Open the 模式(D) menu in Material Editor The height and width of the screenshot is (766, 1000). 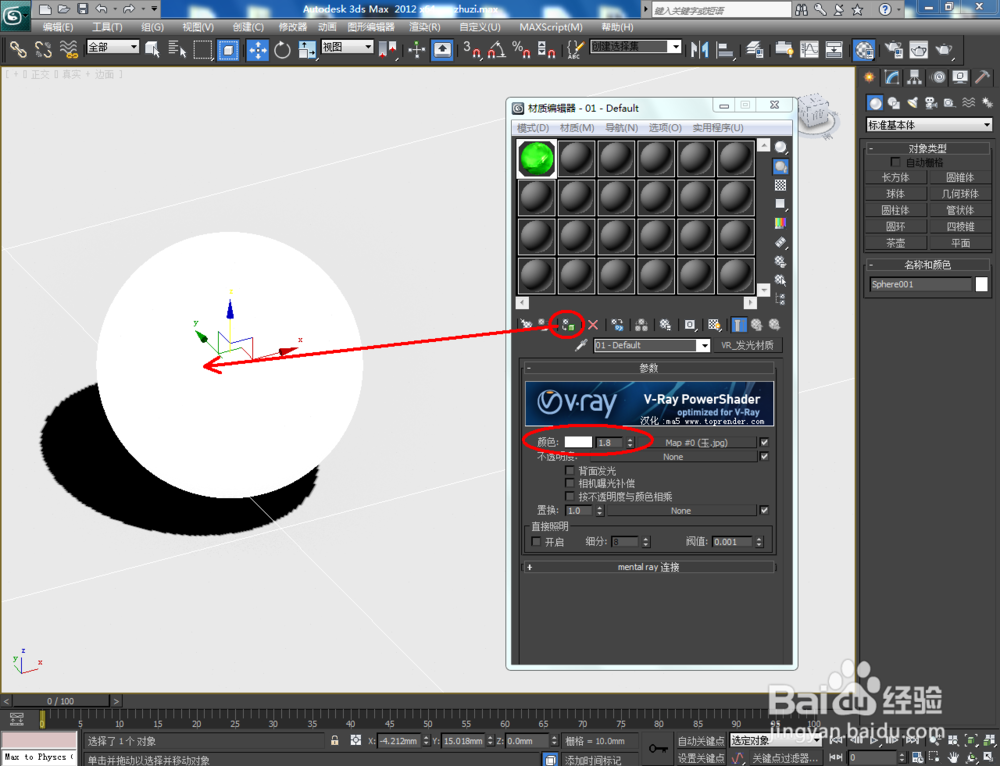coord(533,128)
